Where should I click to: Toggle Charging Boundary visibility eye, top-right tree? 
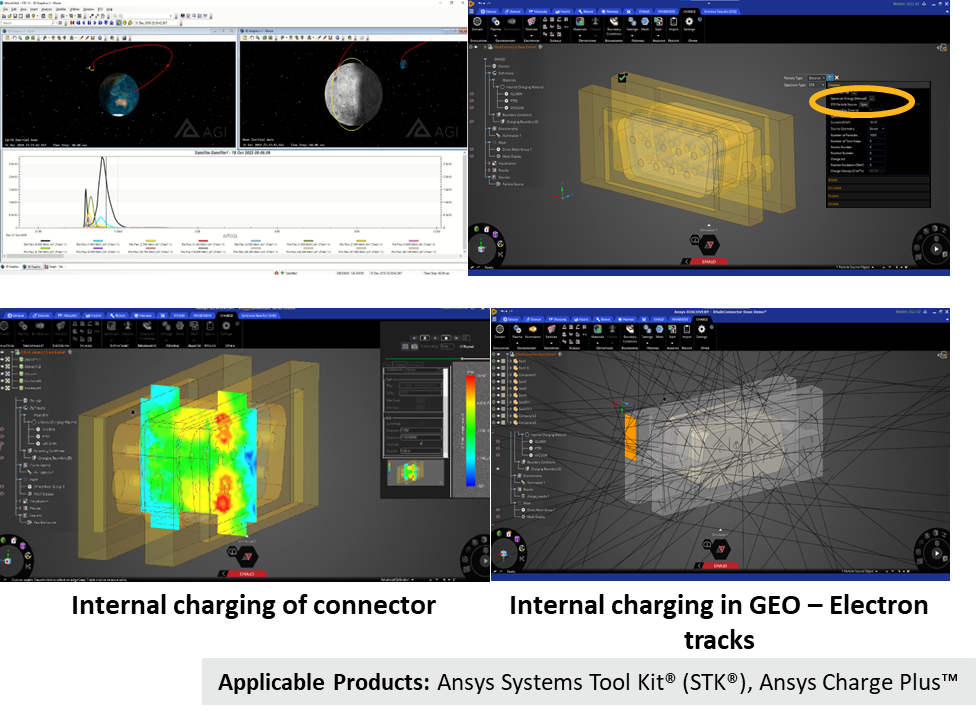pyautogui.click(x=472, y=121)
